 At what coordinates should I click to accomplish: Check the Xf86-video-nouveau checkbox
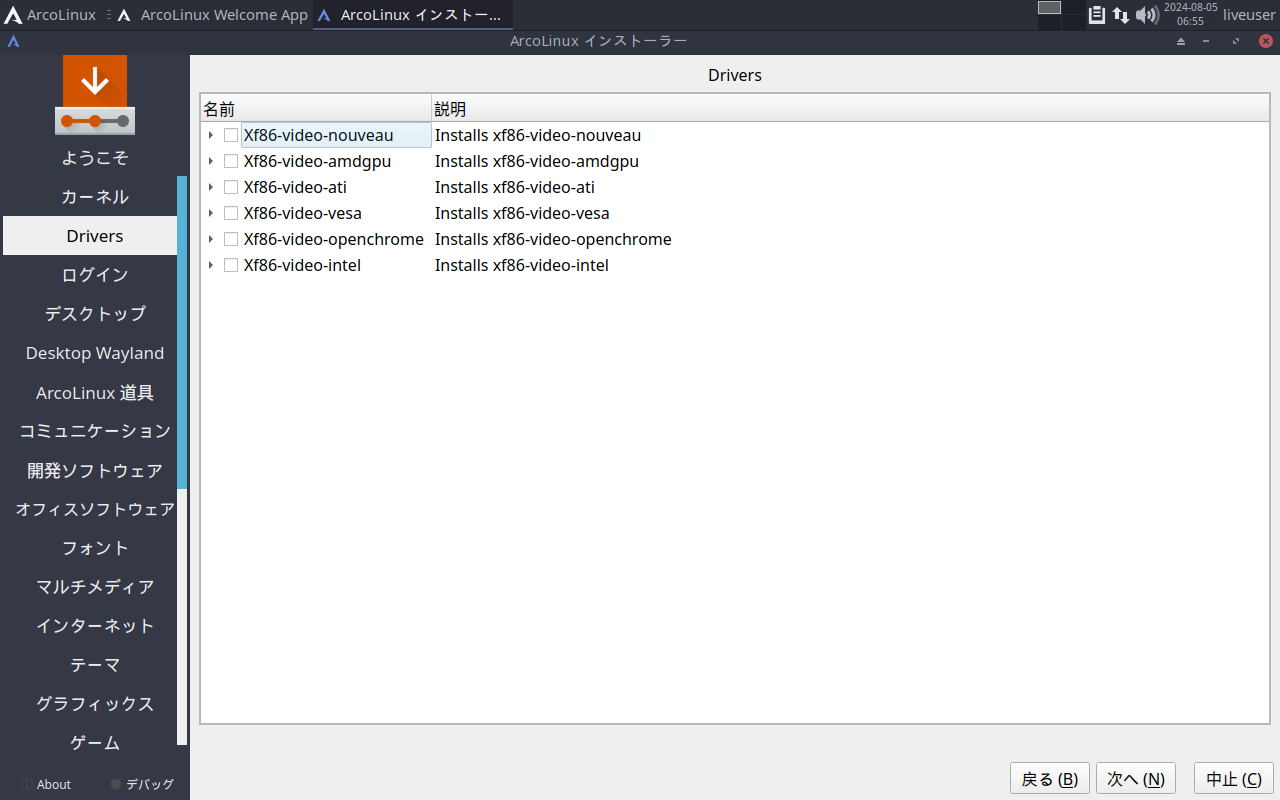click(231, 135)
